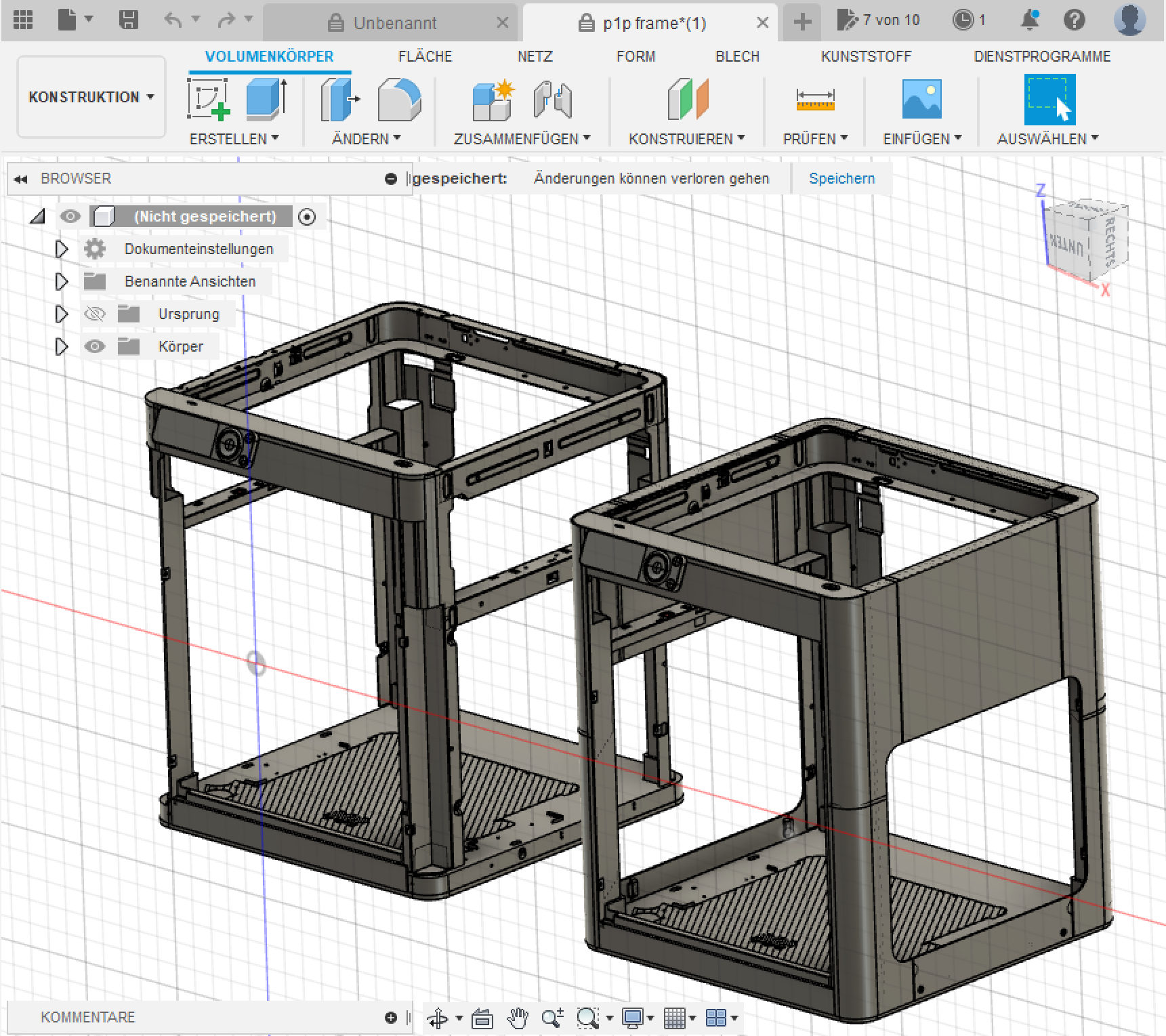The height and width of the screenshot is (1036, 1166).
Task: Click the Offset Plane construct icon
Action: pos(687,99)
